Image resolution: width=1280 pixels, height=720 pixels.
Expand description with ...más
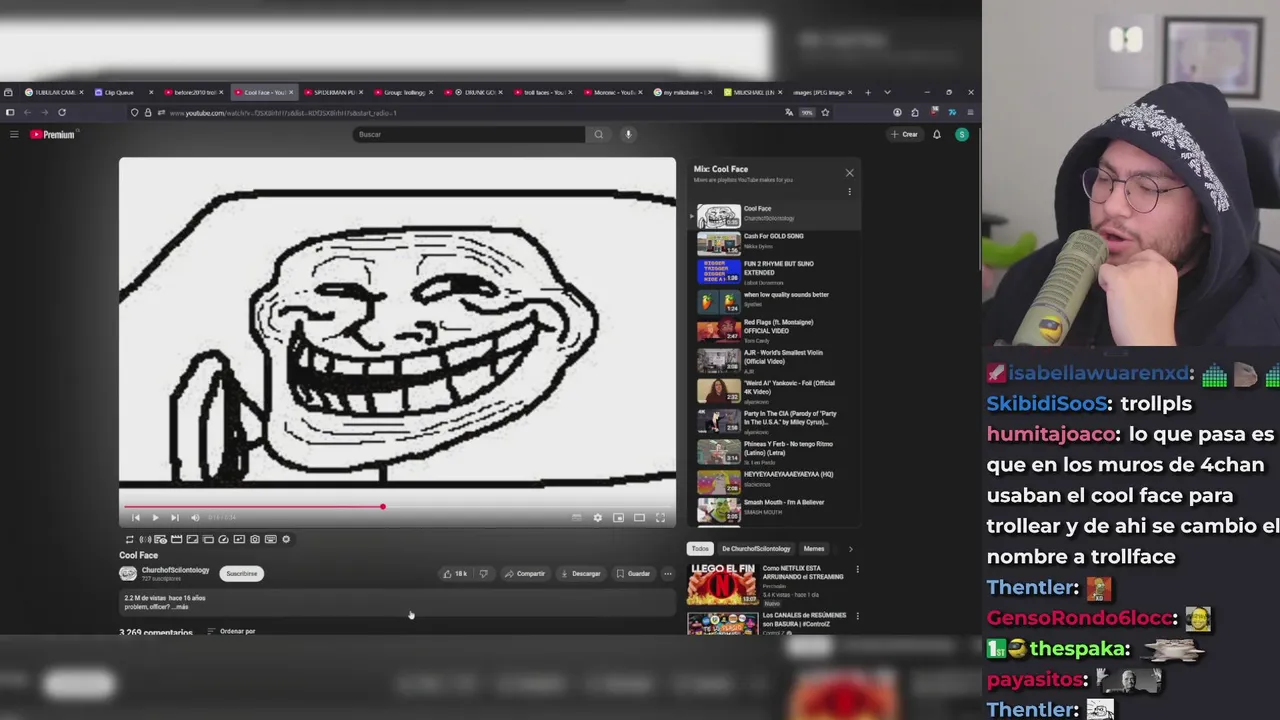coord(180,607)
